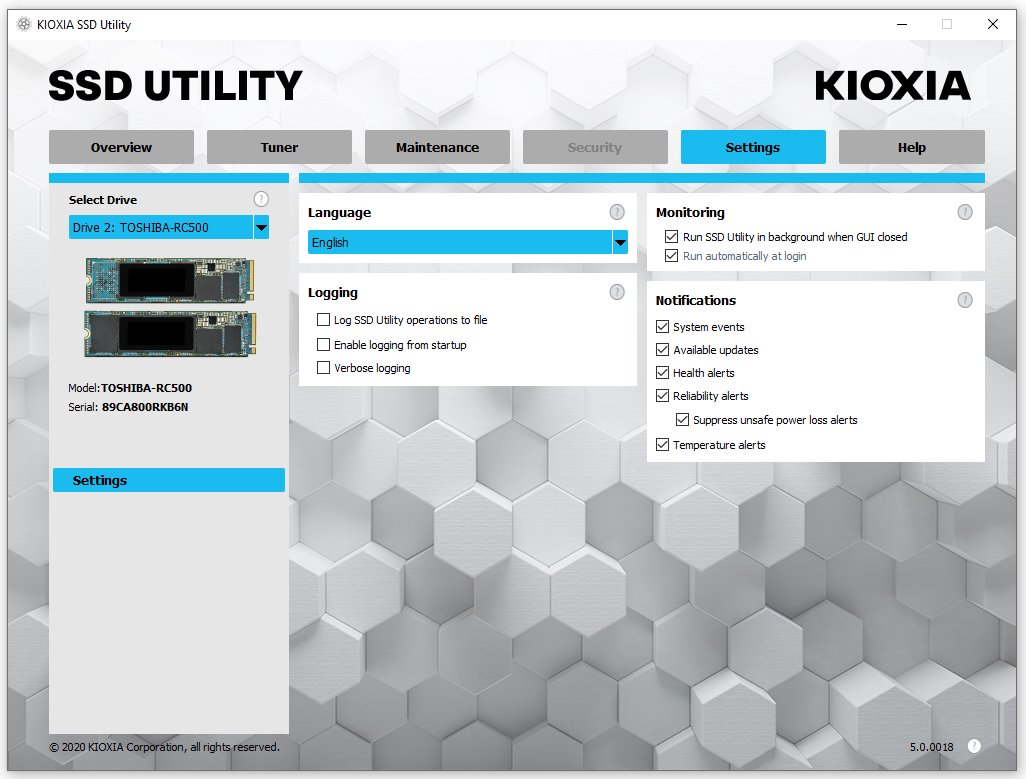Screen dimensions: 1026x779
Task: Uncheck Suppress unsafe power loss alerts
Action: click(682, 420)
